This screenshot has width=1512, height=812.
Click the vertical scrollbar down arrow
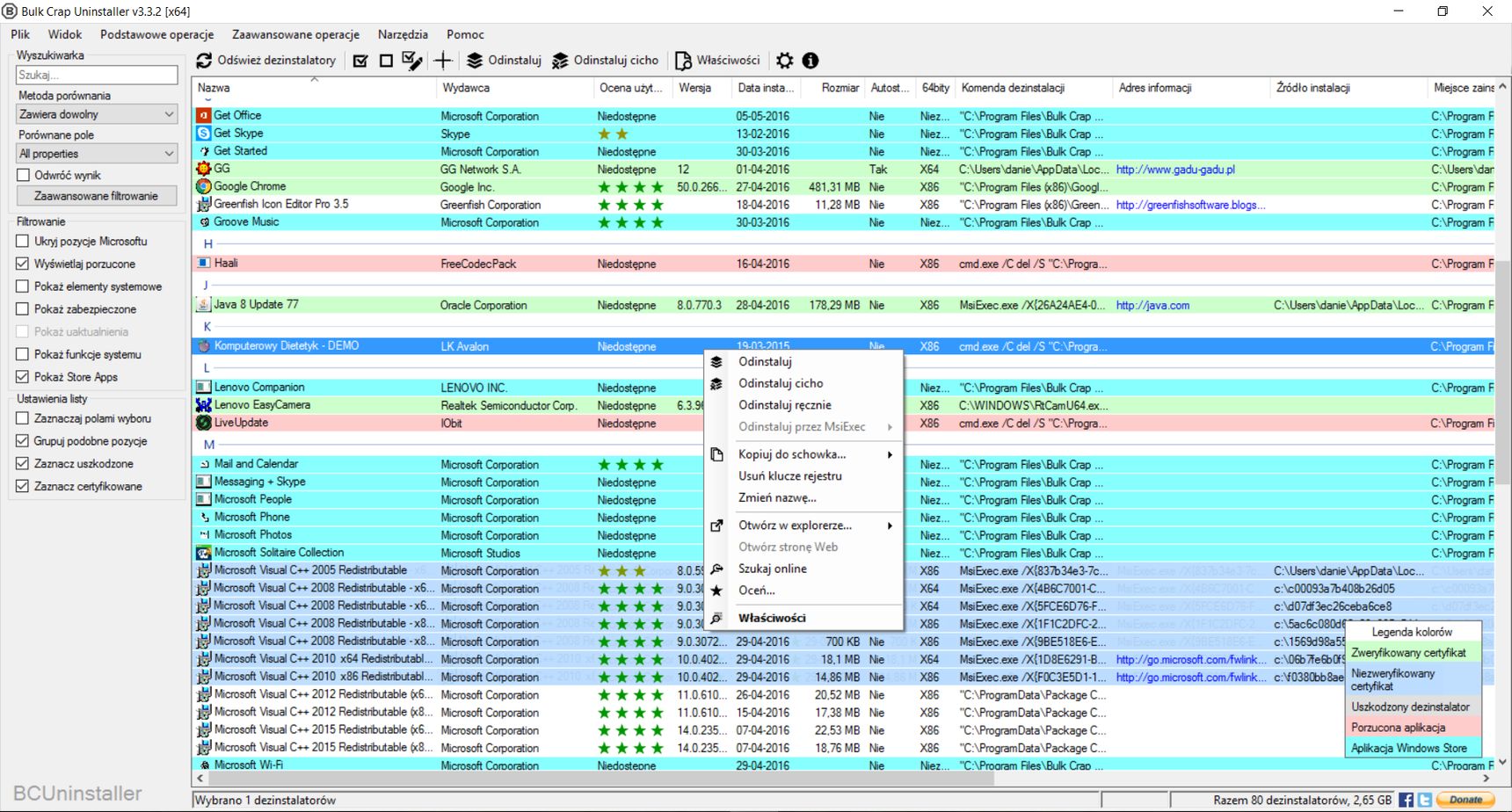point(1502,763)
